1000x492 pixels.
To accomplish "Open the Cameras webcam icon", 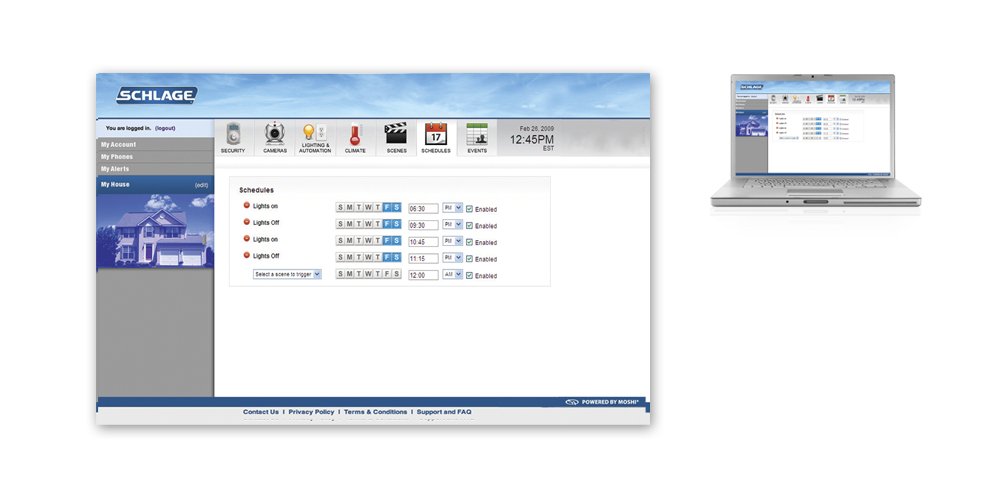I will click(274, 135).
